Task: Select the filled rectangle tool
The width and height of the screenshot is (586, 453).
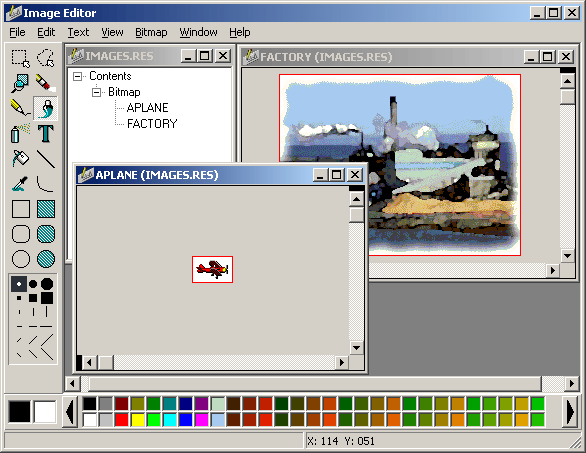Action: pos(46,209)
